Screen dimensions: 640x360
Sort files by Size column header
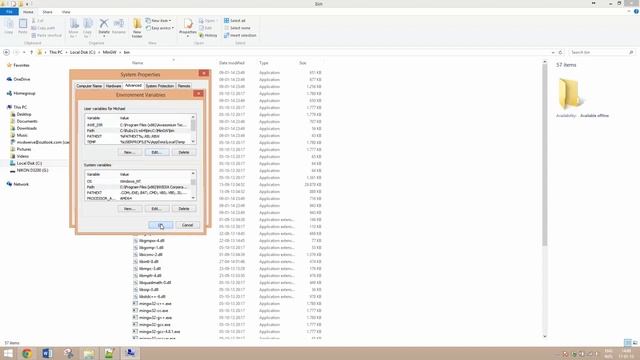[x=302, y=63]
